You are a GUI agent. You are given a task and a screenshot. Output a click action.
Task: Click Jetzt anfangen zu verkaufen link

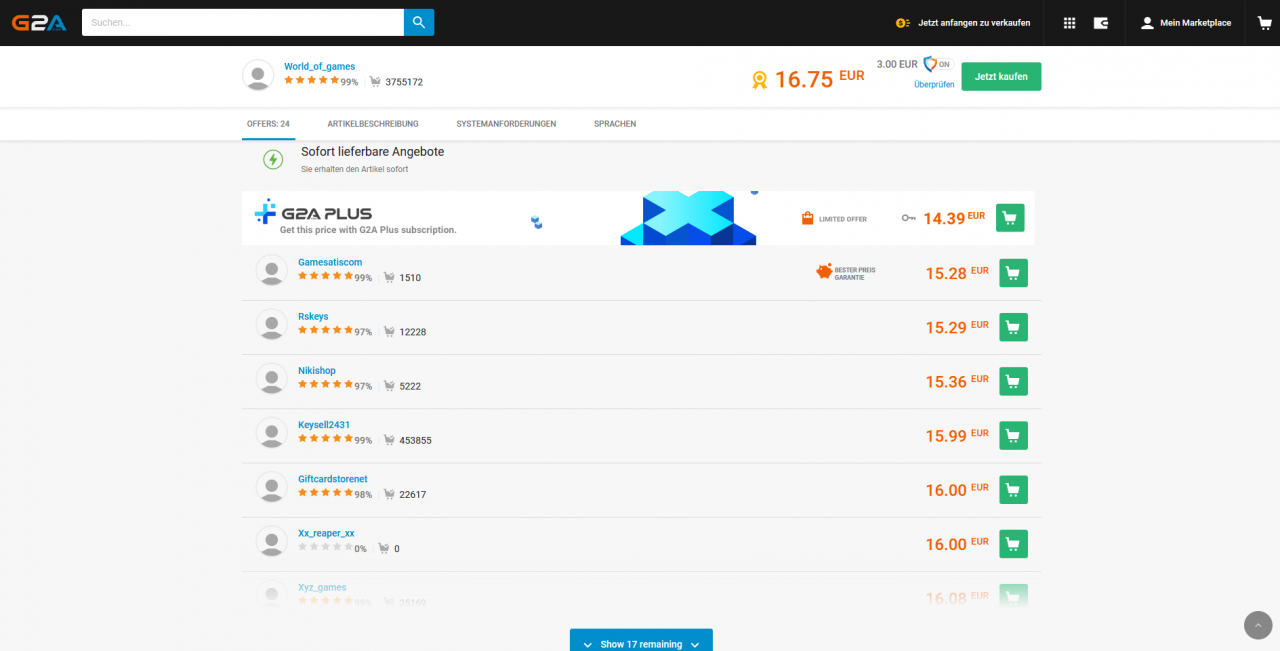pos(974,23)
